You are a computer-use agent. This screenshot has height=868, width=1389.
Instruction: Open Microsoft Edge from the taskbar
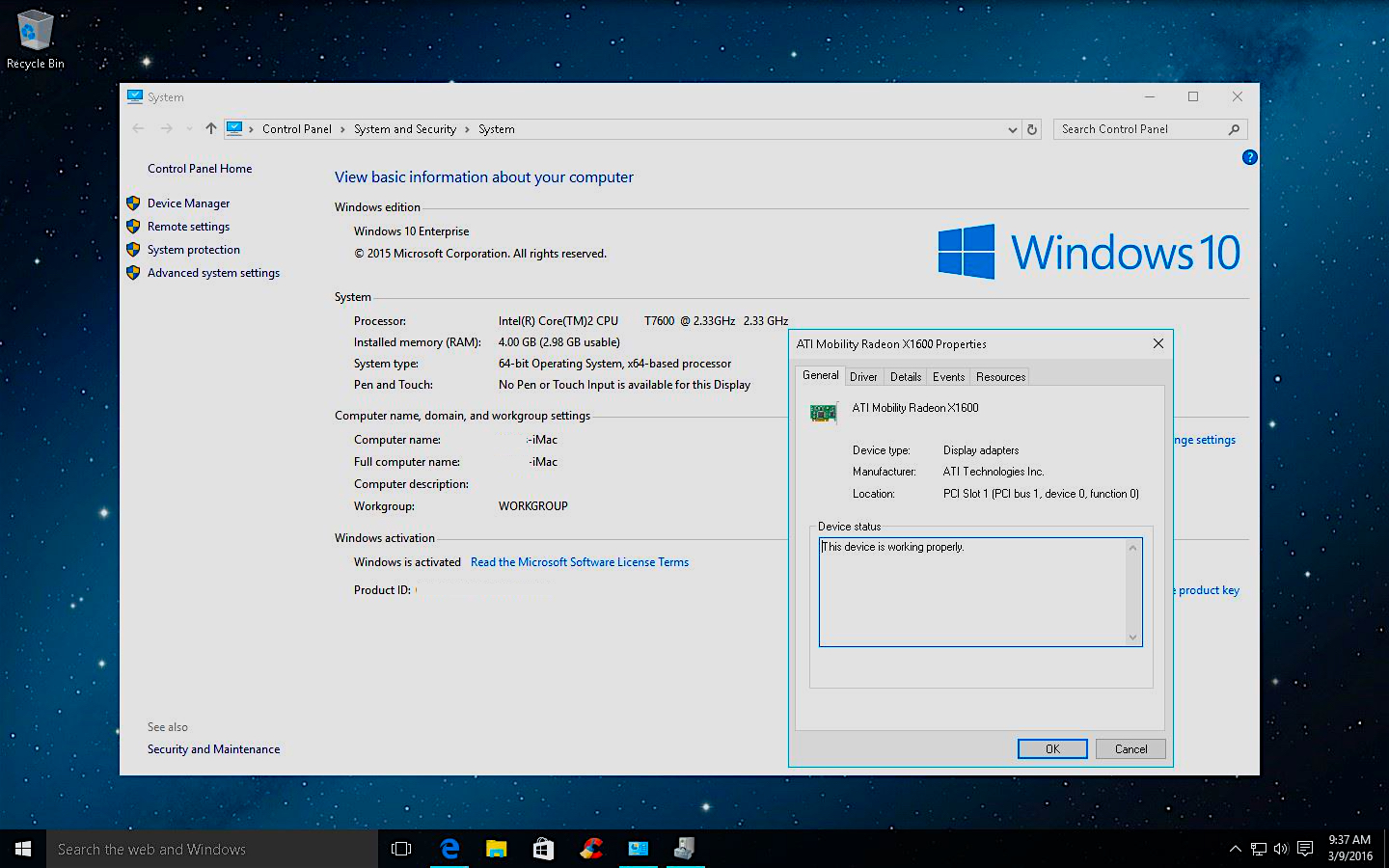point(449,849)
